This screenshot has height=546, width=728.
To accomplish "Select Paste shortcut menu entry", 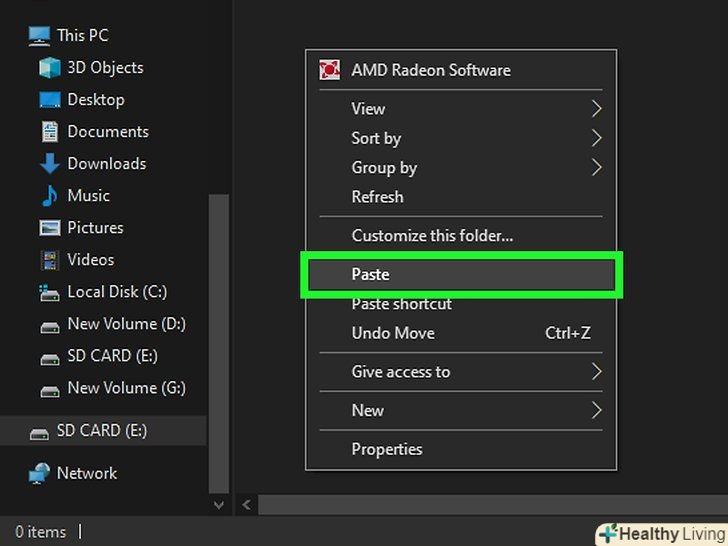I will coord(402,304).
